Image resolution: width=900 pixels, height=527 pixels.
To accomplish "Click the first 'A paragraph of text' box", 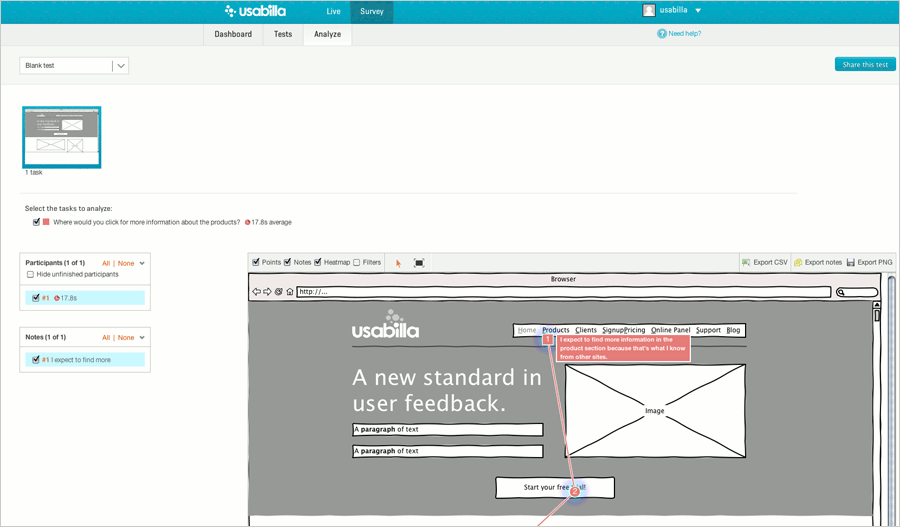I will 448,429.
